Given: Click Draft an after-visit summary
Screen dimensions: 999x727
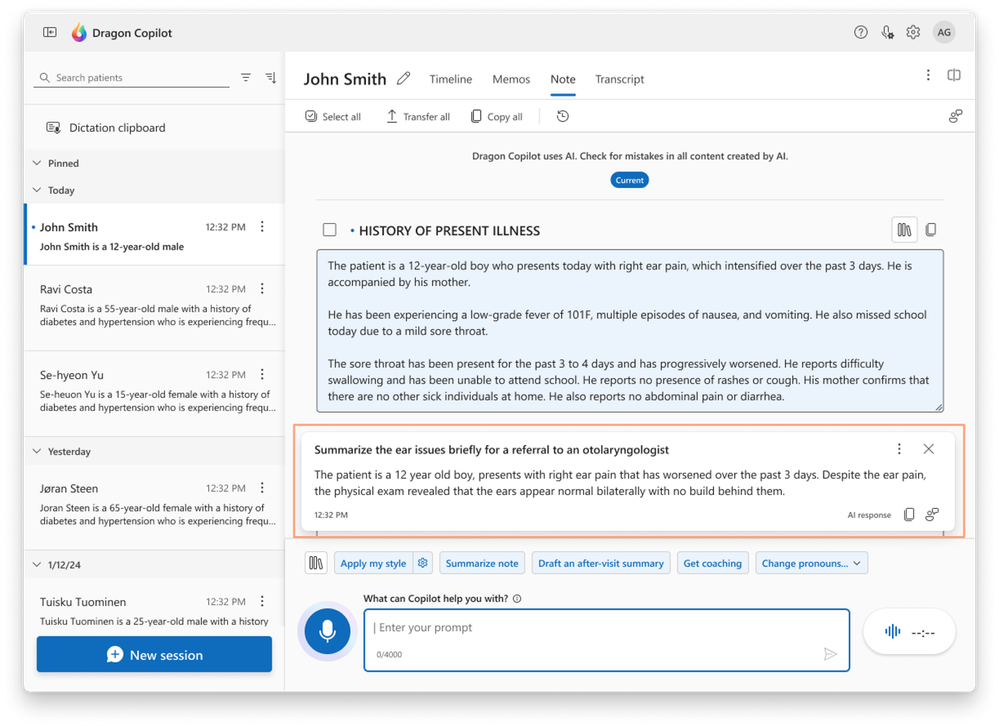Looking at the screenshot, I should (x=601, y=563).
